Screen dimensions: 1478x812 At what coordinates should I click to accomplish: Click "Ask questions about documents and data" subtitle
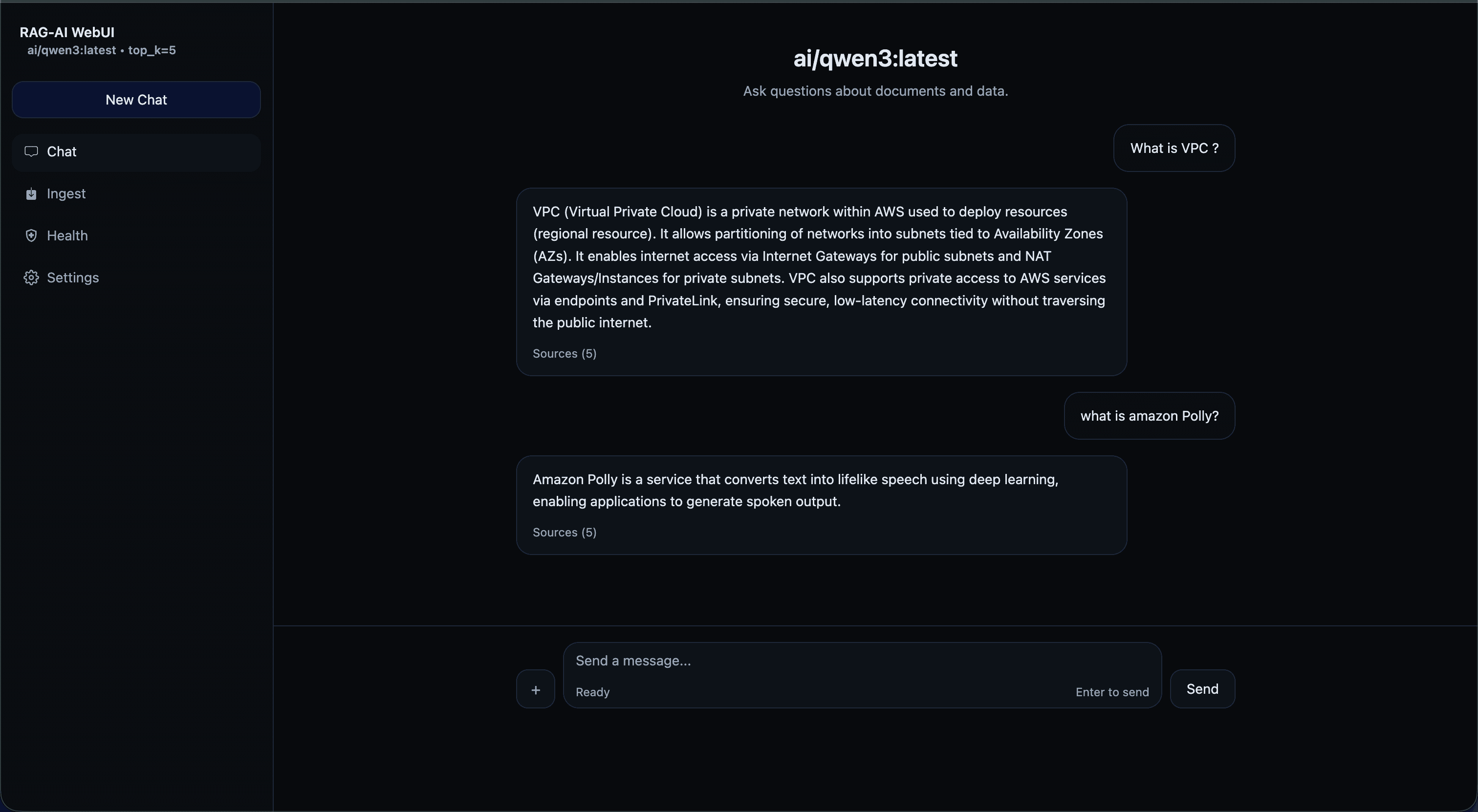tap(875, 91)
